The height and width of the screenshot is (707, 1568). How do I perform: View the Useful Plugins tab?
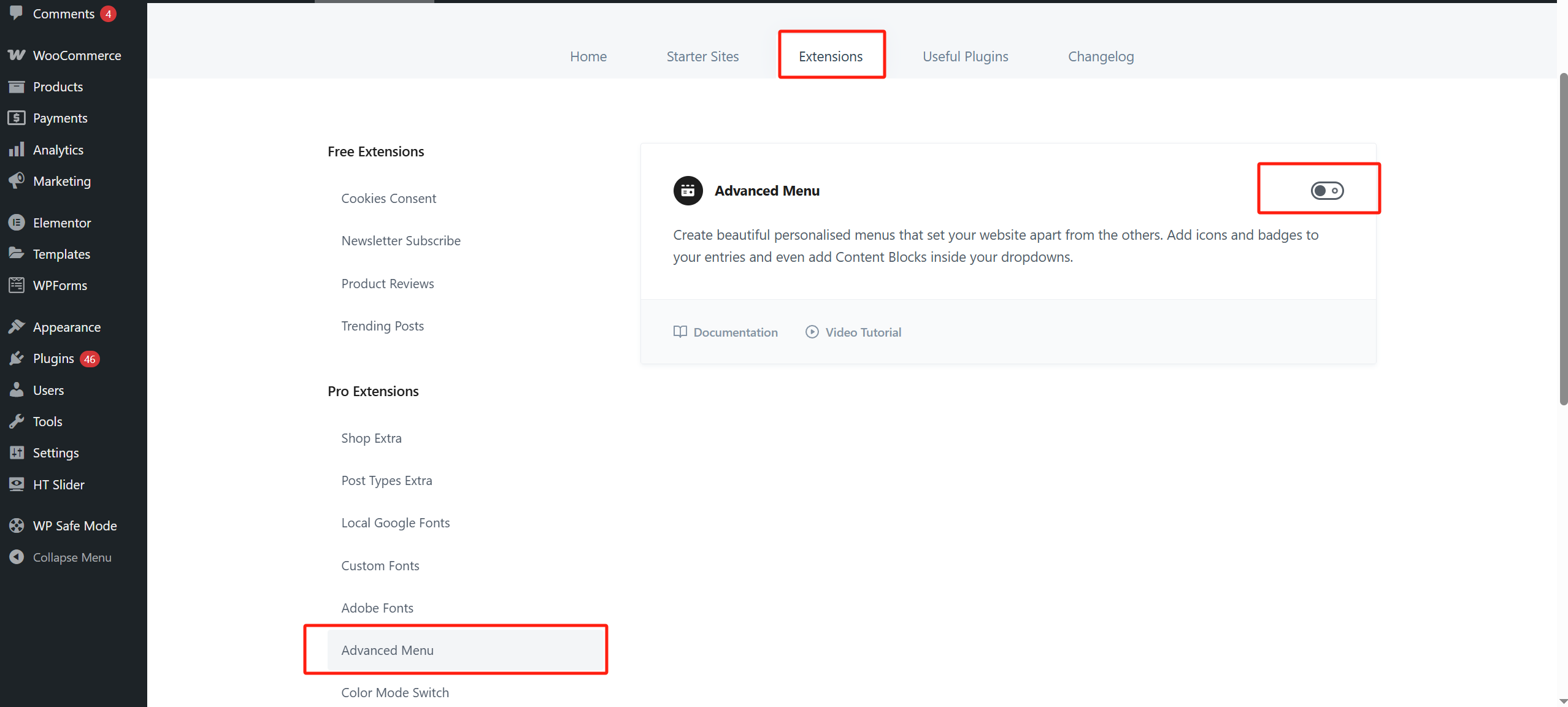(965, 56)
